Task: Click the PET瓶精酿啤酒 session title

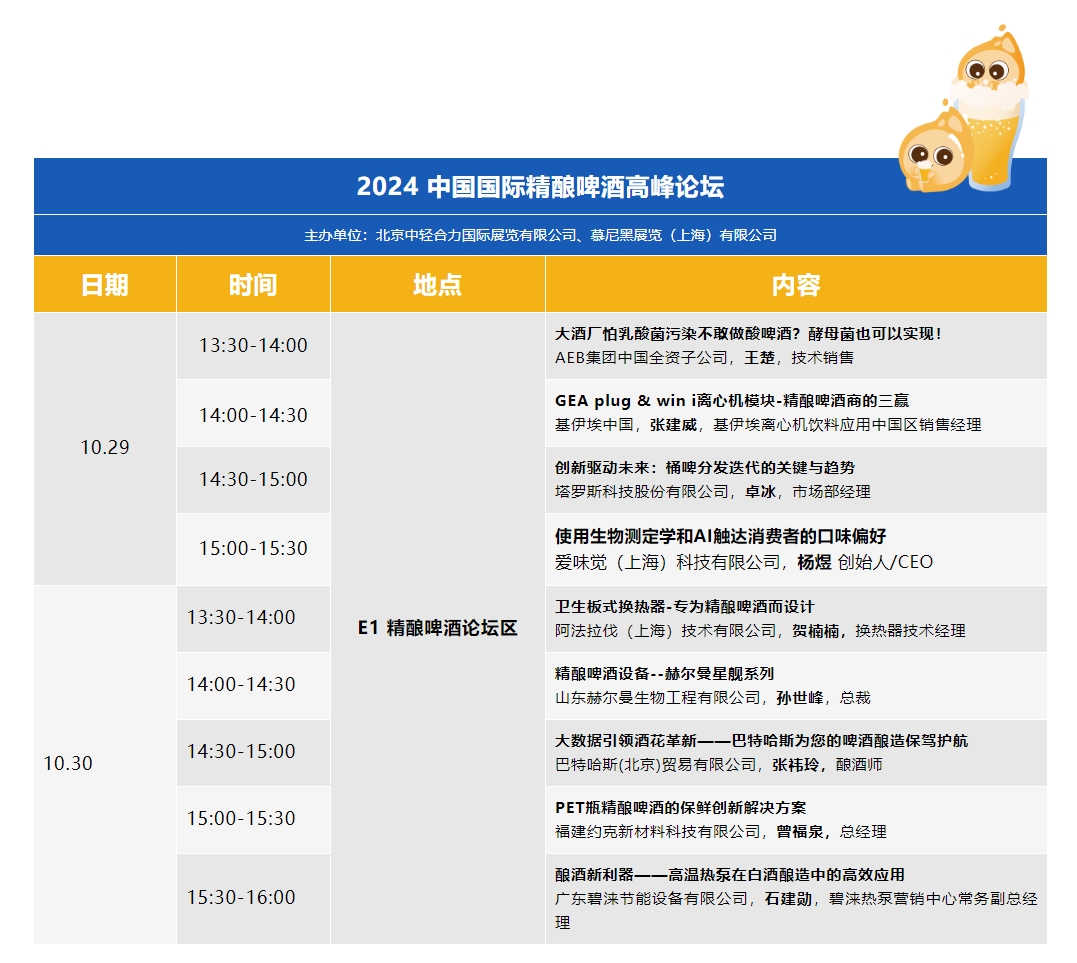Action: [680, 808]
